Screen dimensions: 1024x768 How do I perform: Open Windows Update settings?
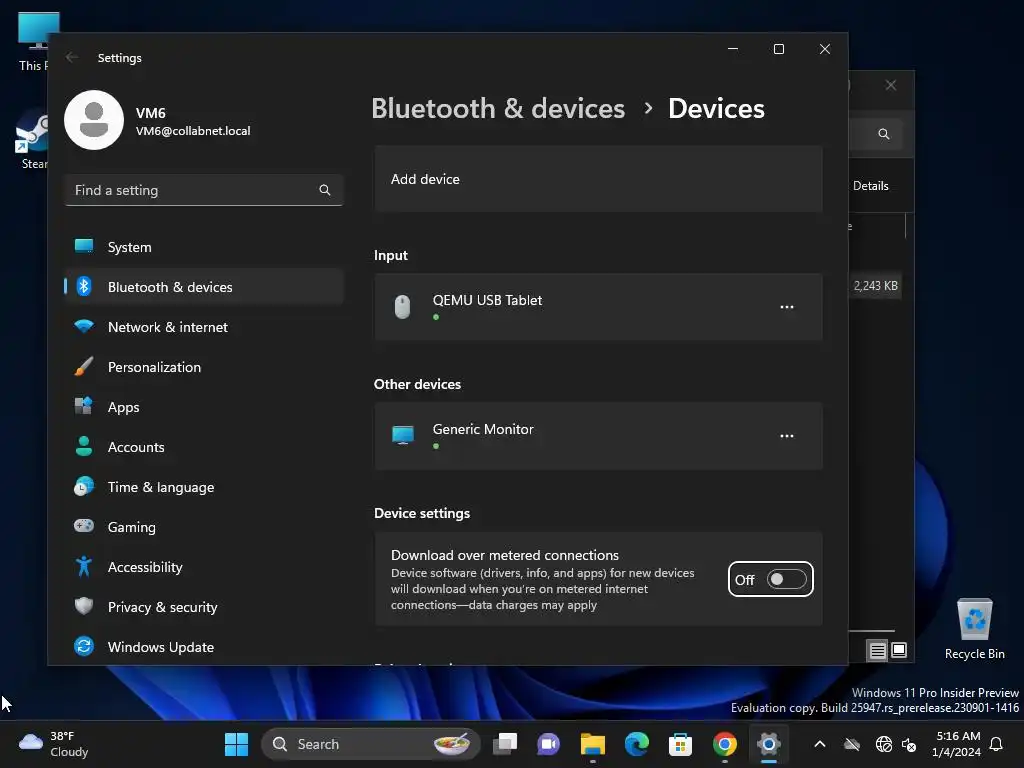tap(204, 647)
